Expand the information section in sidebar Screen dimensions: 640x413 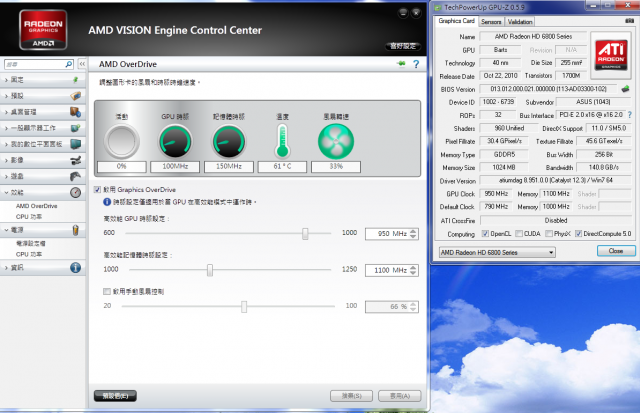tap(6, 268)
